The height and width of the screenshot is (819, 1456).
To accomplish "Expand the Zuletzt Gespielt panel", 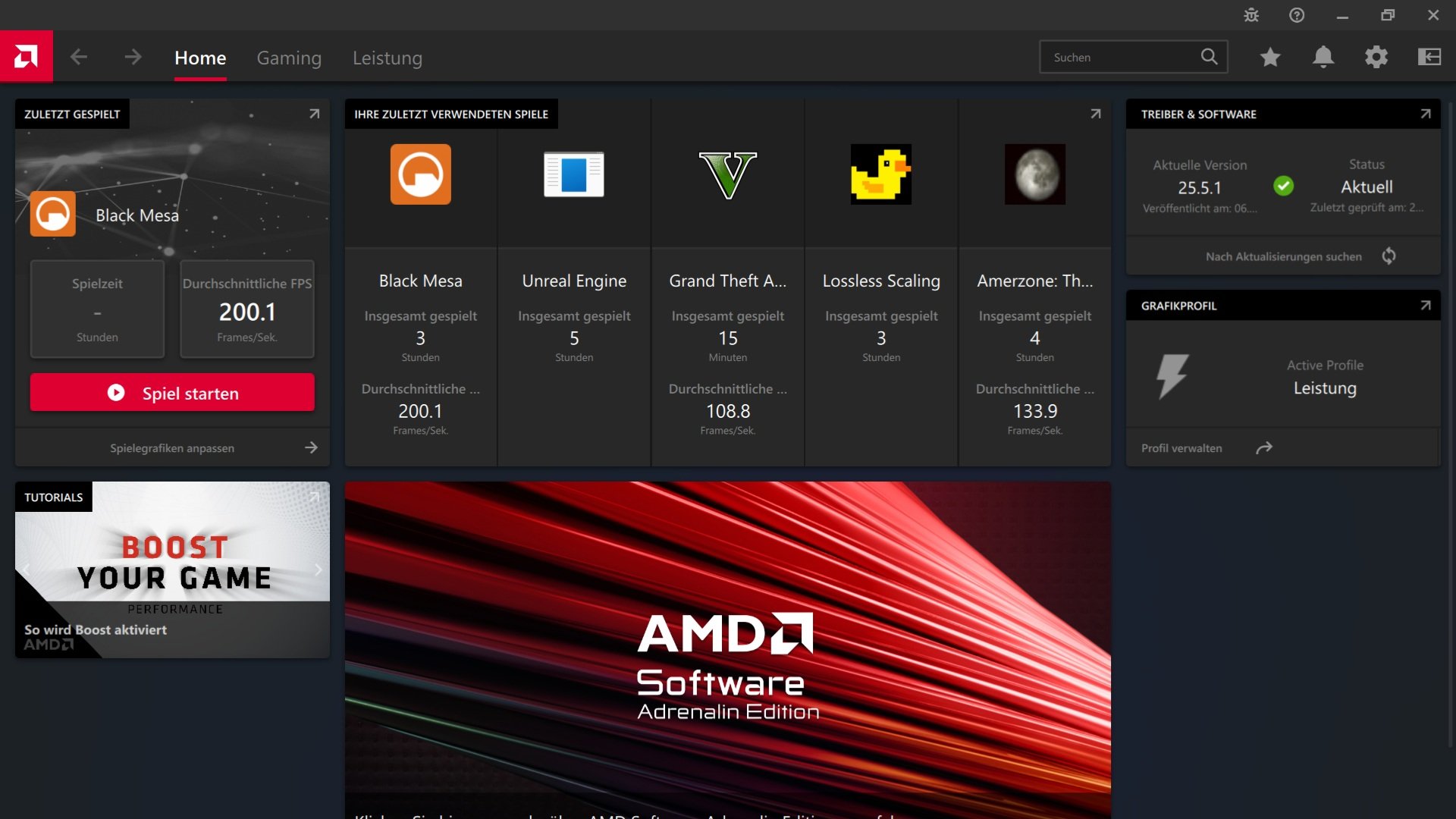I will [314, 114].
